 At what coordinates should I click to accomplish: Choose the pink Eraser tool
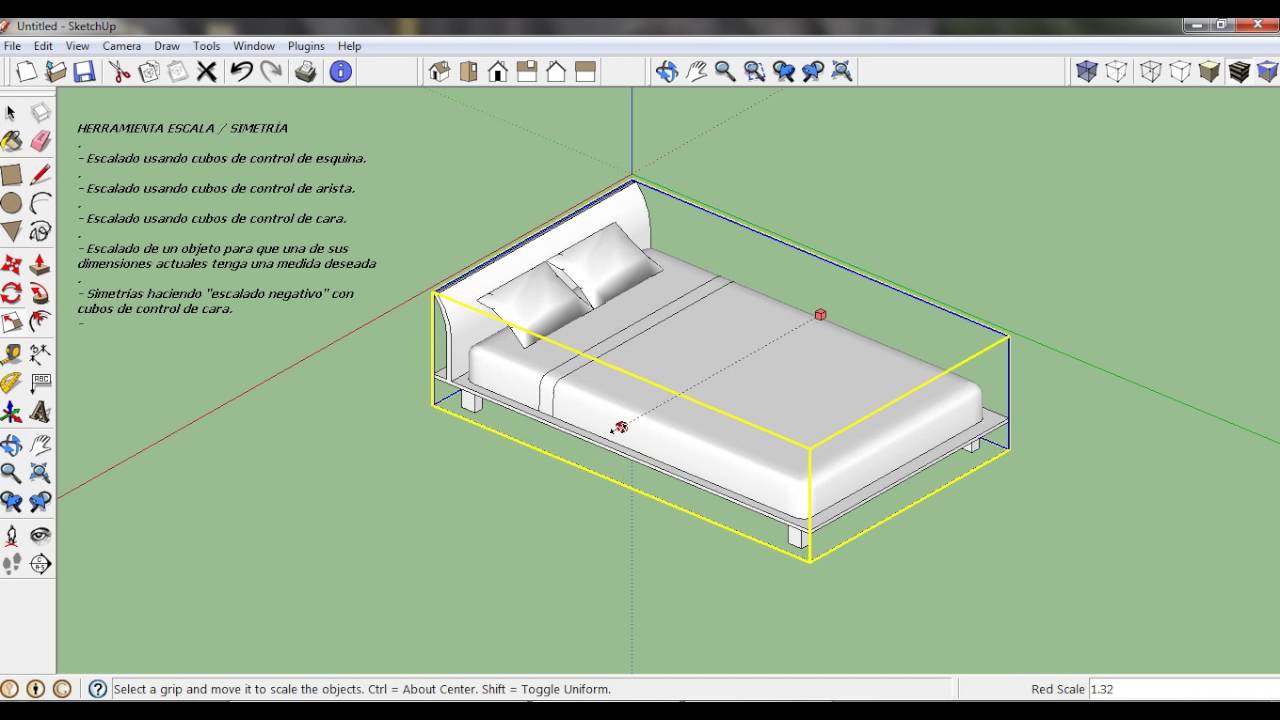(x=40, y=142)
